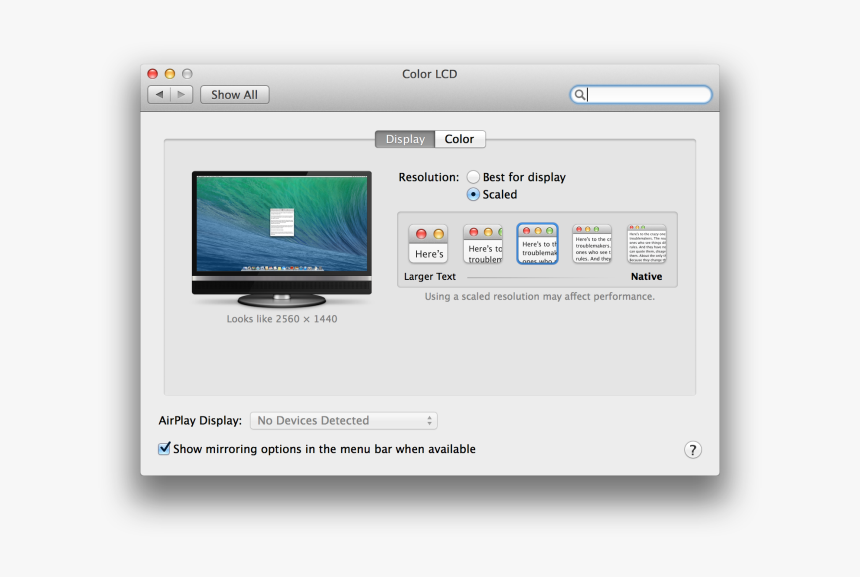Pick the second resolution preview thumbnail

coord(483,243)
